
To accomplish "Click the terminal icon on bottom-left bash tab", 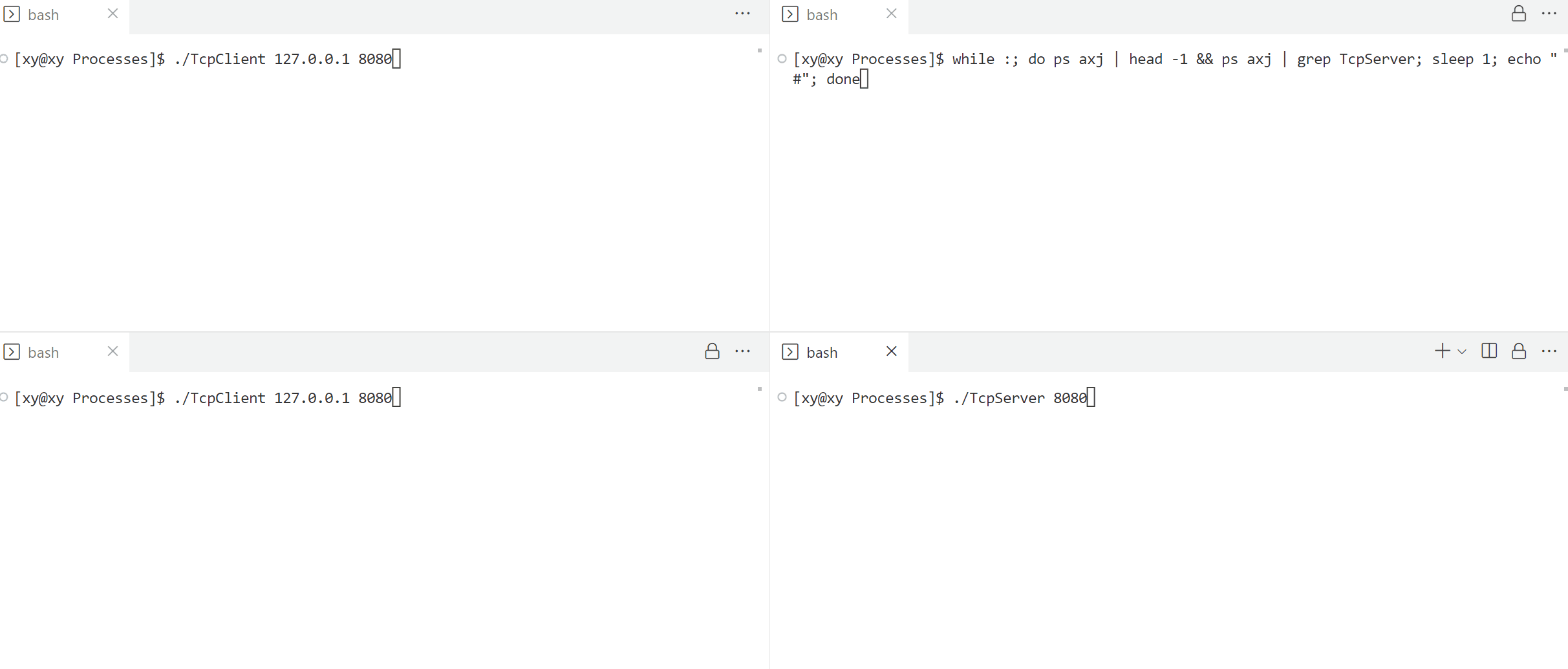I will (12, 352).
